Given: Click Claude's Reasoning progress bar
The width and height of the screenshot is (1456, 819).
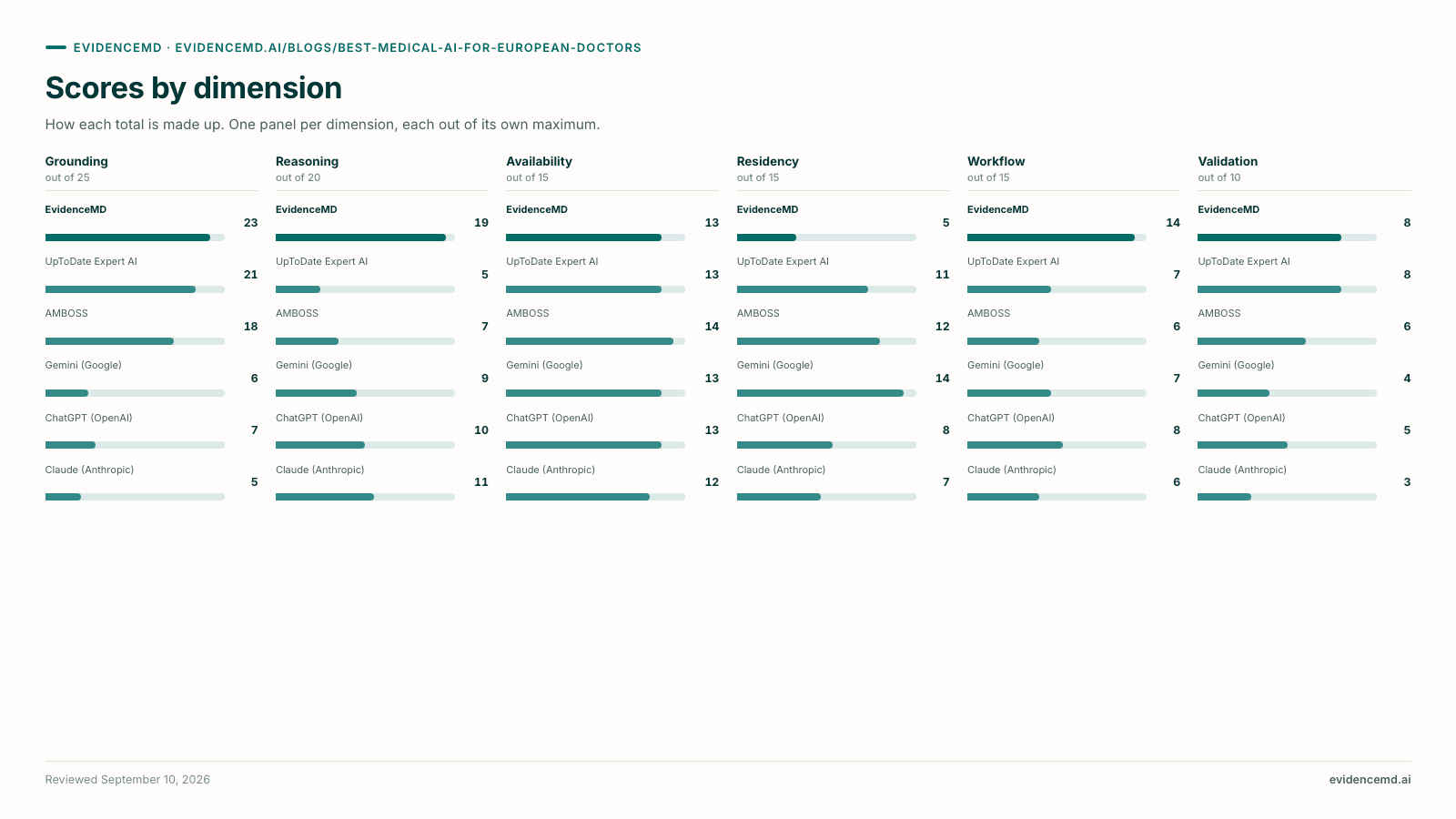Looking at the screenshot, I should point(365,497).
